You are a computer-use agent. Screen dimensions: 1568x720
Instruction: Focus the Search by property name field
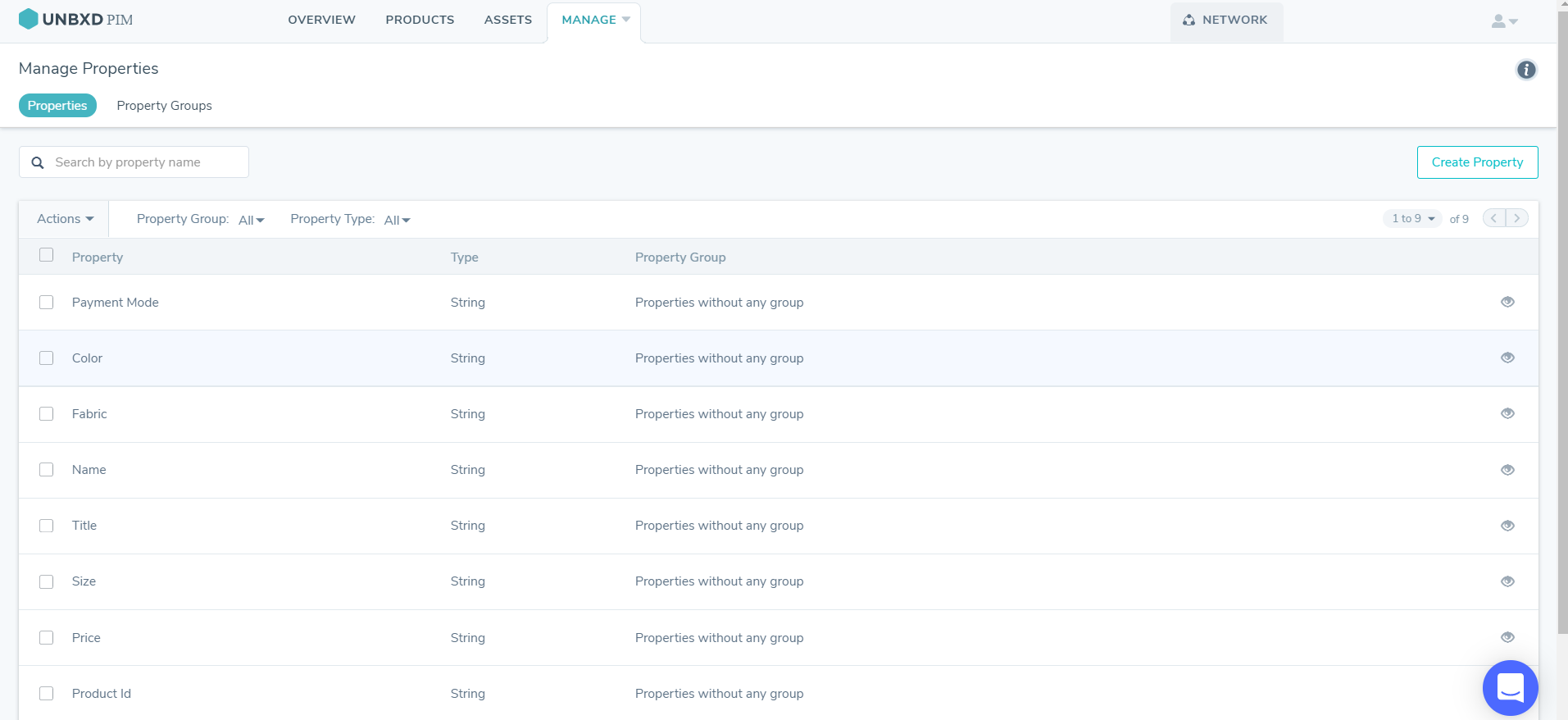click(134, 162)
